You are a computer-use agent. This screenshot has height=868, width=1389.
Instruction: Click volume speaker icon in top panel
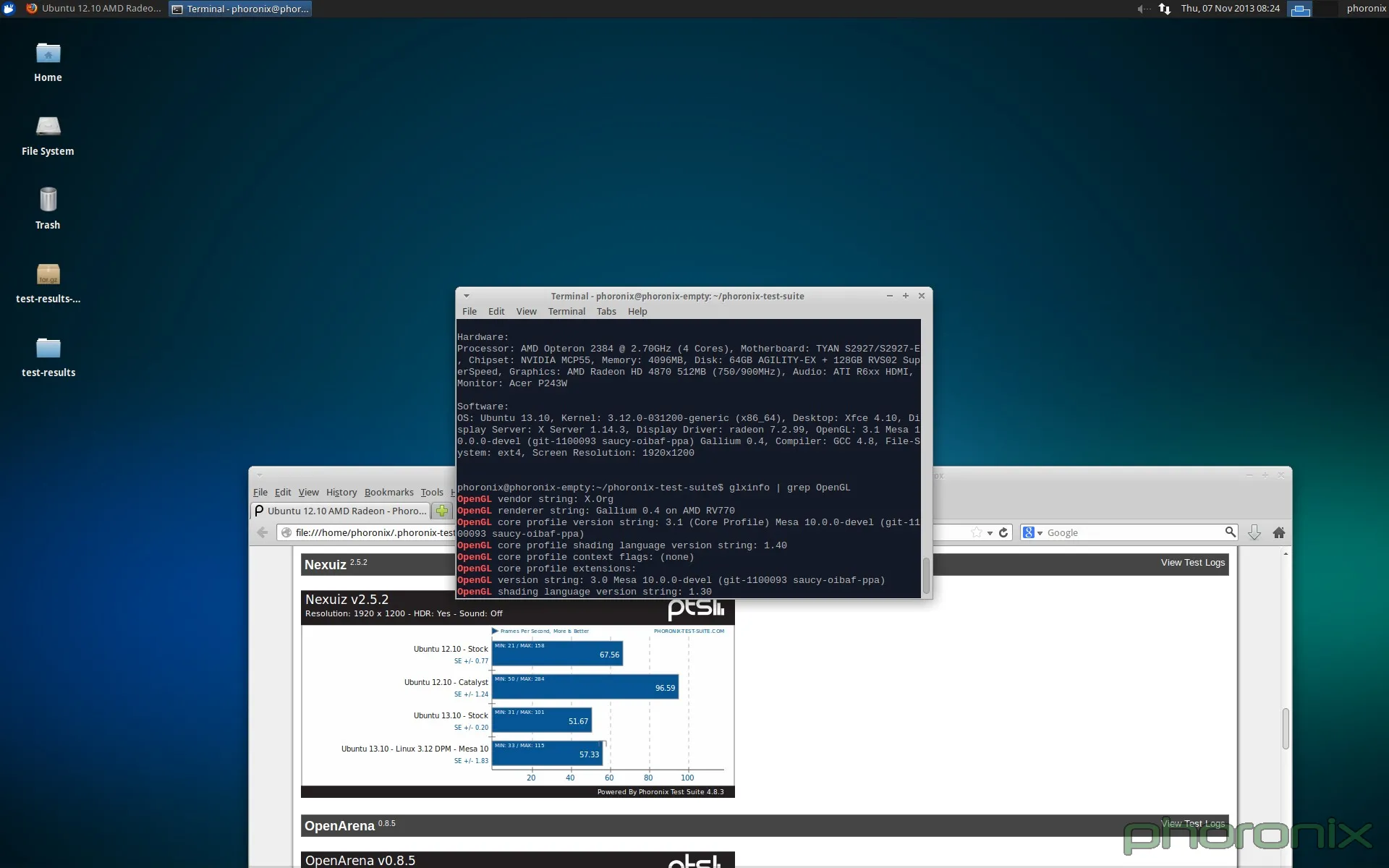(1142, 9)
